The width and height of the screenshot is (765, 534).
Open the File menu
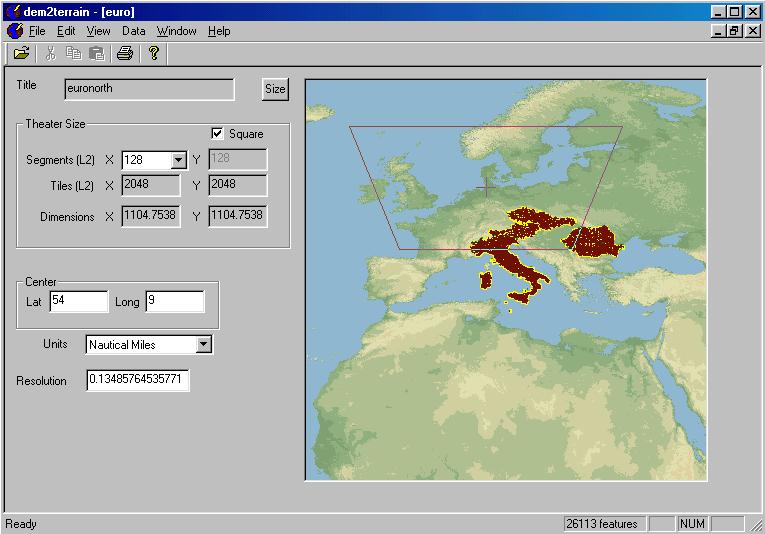pyautogui.click(x=37, y=31)
